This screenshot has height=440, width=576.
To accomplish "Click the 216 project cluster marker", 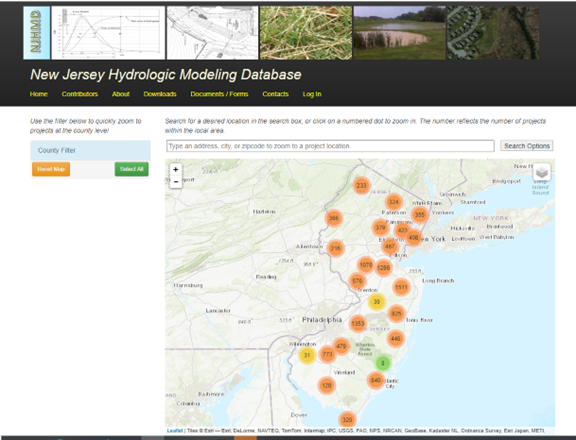I will (x=335, y=248).
